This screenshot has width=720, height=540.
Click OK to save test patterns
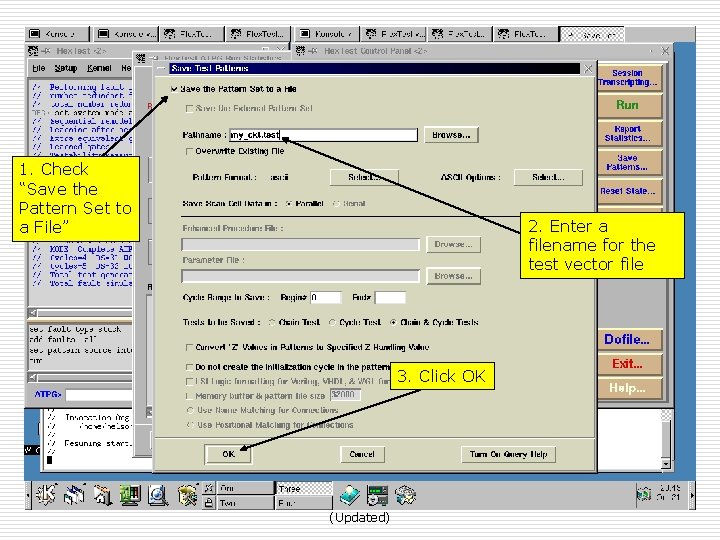tap(228, 454)
